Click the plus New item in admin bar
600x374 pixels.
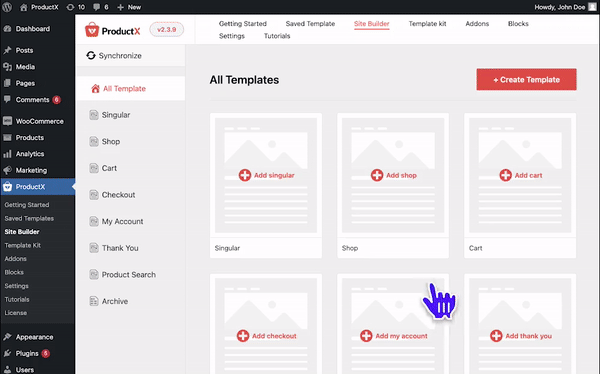tap(129, 7)
